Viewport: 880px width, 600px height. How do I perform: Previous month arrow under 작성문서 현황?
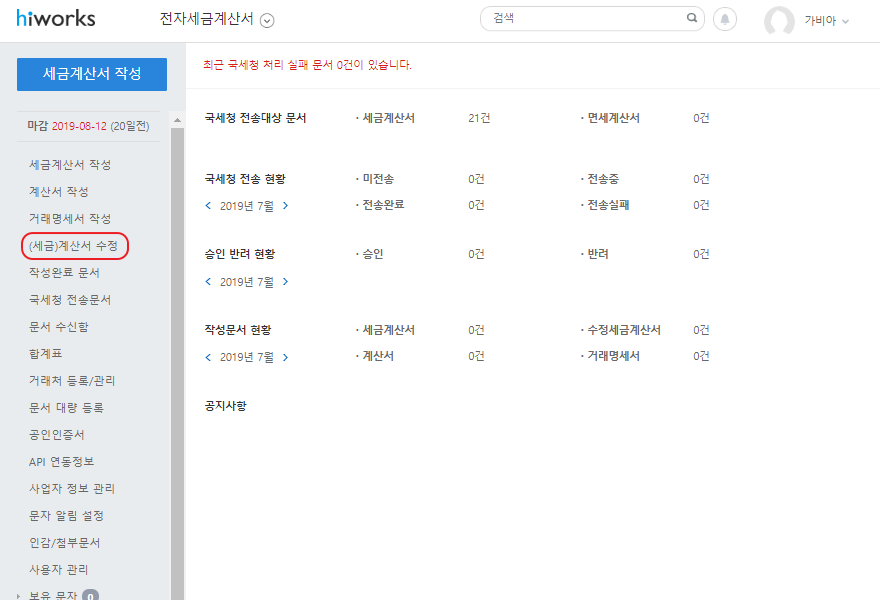(x=208, y=357)
